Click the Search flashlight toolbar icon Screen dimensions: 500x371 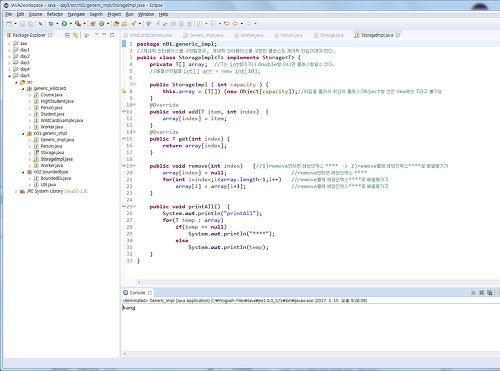(134, 24)
